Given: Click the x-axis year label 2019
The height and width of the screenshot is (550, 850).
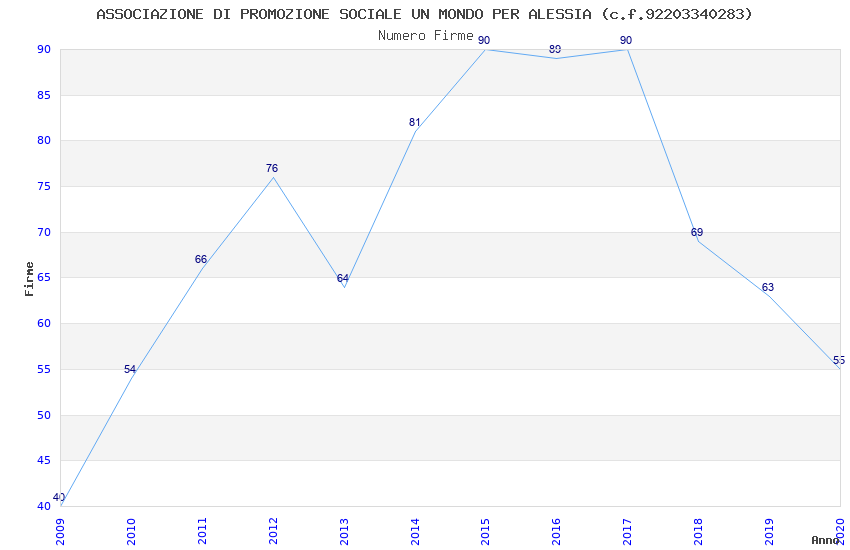Looking at the screenshot, I should pos(769,532).
